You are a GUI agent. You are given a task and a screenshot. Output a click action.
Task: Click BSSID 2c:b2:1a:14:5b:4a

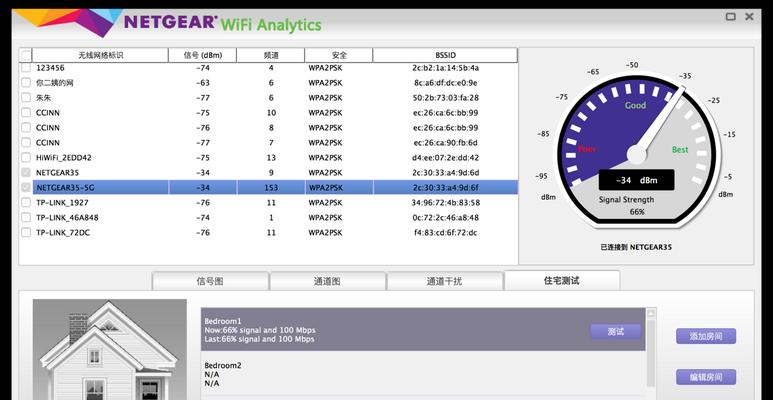pyautogui.click(x=445, y=68)
